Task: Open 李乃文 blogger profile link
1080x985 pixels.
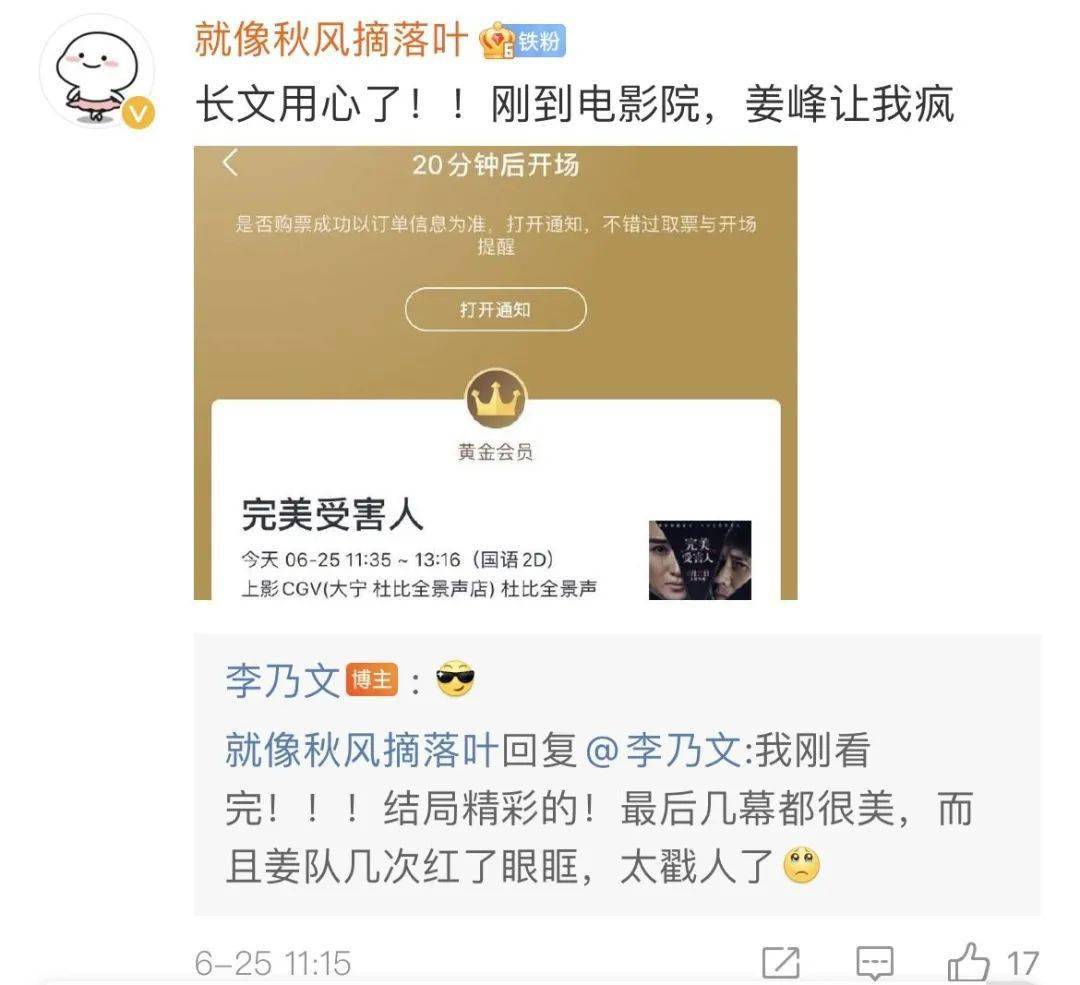Action: click(x=282, y=680)
